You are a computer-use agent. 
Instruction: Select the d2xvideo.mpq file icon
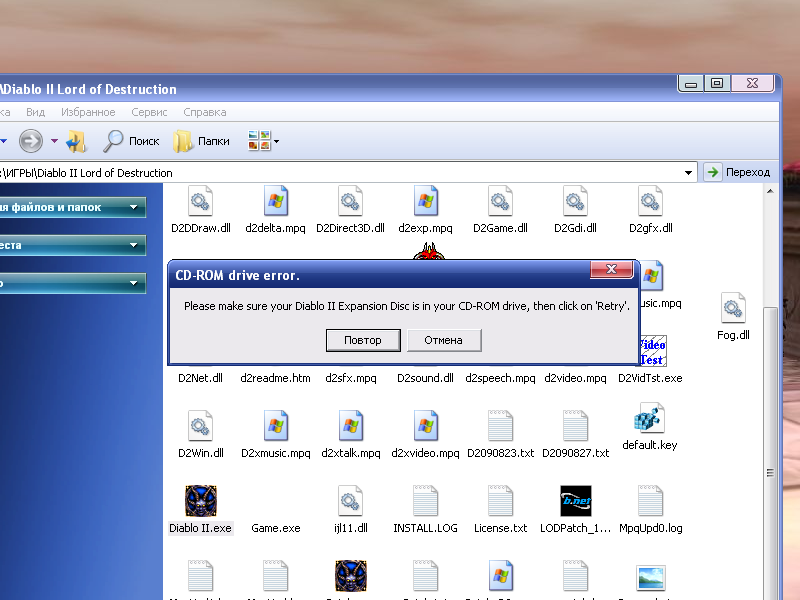tap(426, 426)
